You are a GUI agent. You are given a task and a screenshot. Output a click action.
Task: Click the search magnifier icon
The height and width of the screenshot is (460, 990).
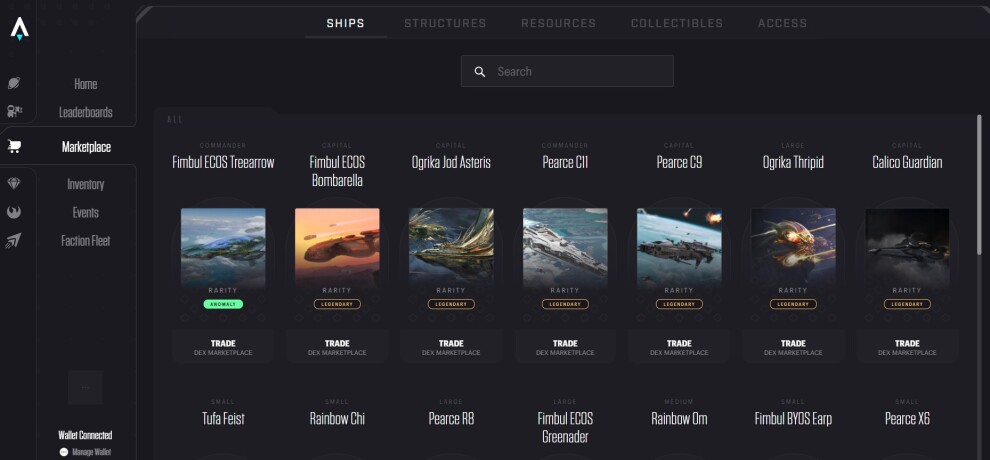(x=480, y=72)
